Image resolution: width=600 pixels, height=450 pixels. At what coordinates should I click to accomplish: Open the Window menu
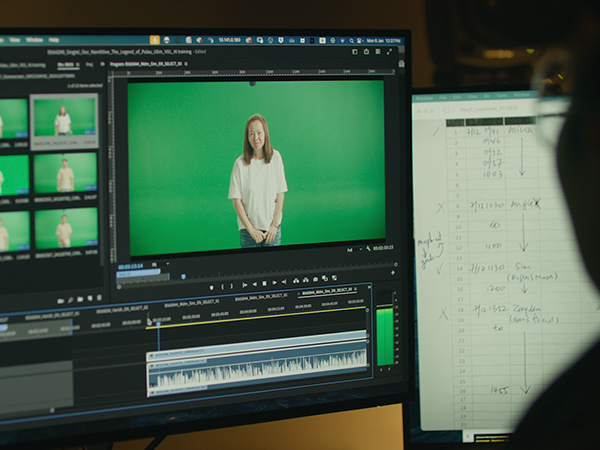[x=34, y=40]
